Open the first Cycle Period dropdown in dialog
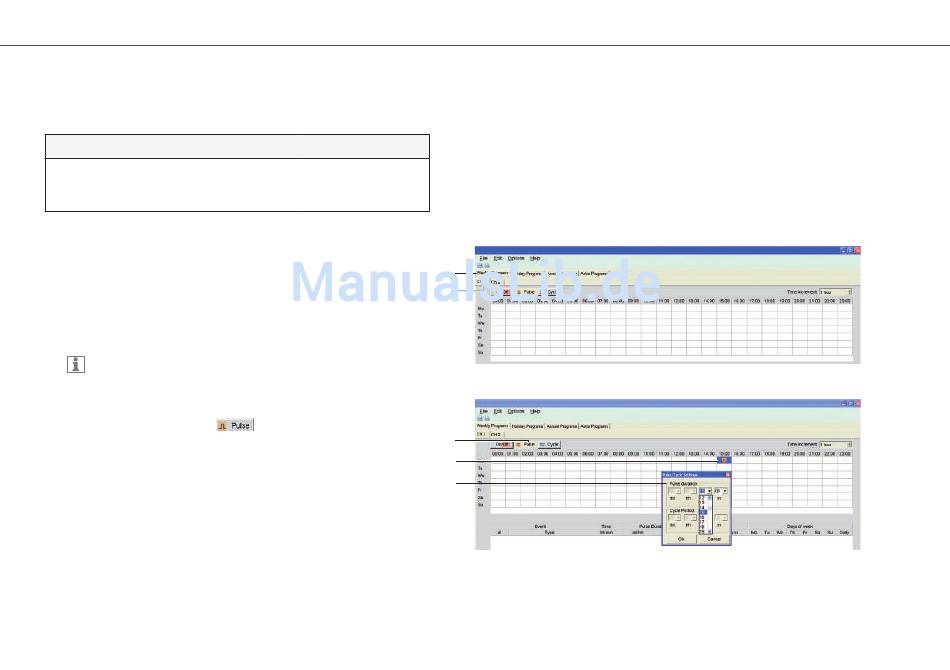Image resolution: width=950 pixels, height=670 pixels. click(674, 518)
